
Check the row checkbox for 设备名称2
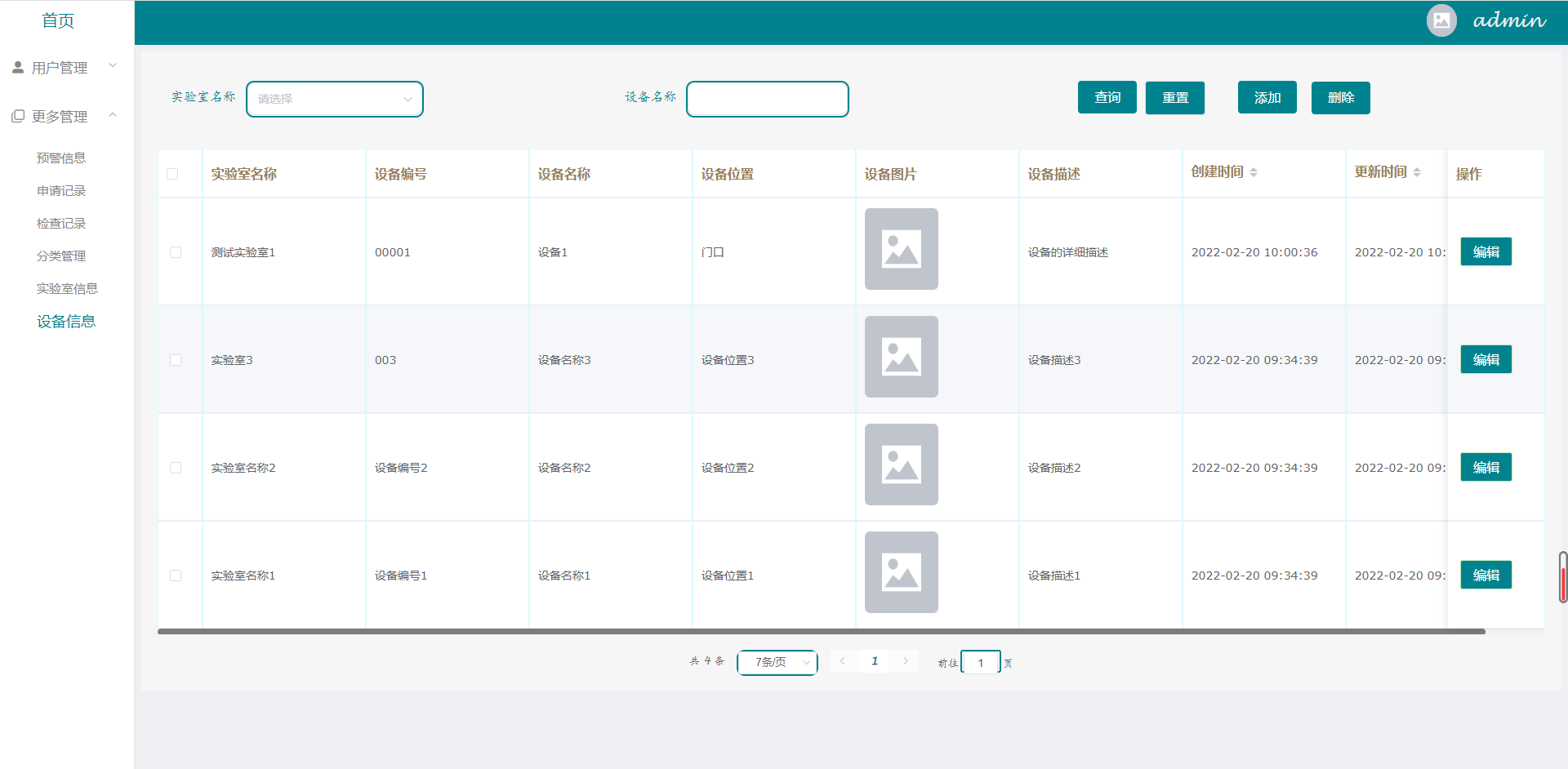coord(175,468)
